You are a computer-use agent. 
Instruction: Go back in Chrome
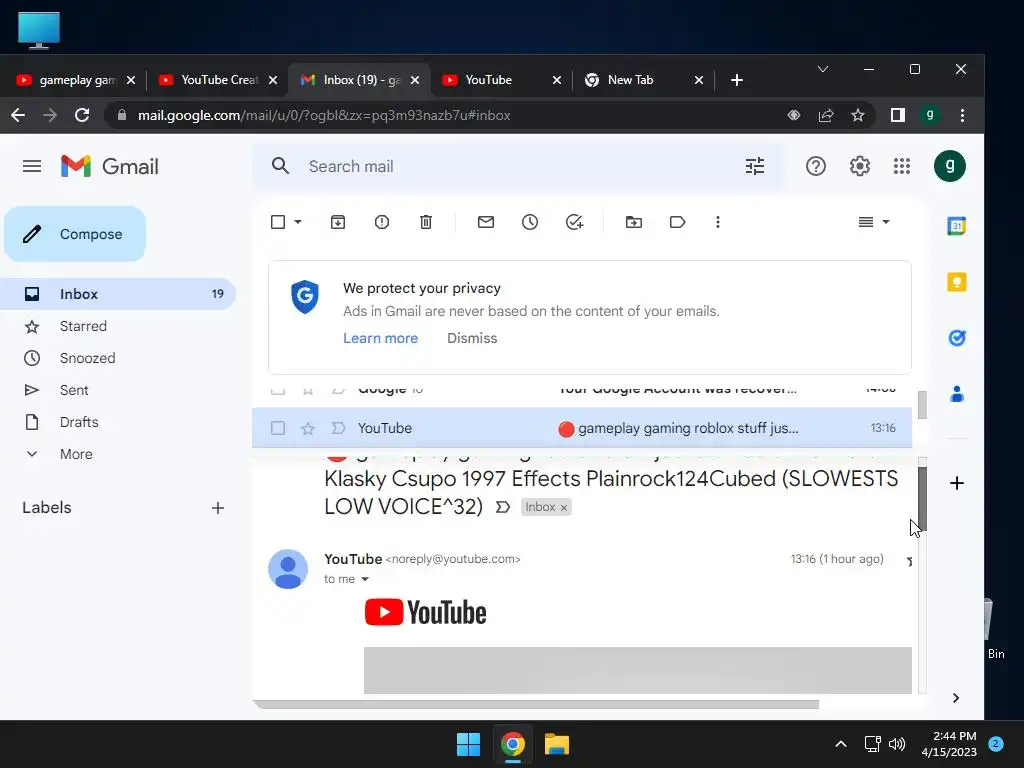18,115
